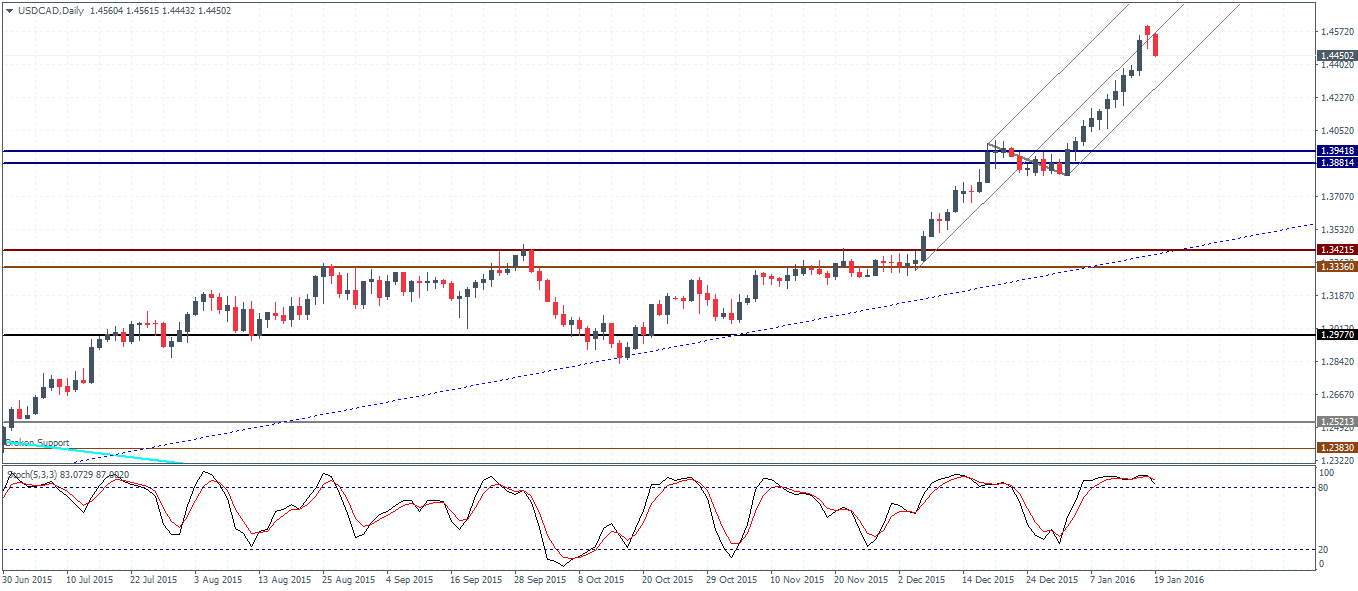Screen dimensions: 1358x591
Task: Select the brown 1.23830 price tag
Action: pos(1337,448)
